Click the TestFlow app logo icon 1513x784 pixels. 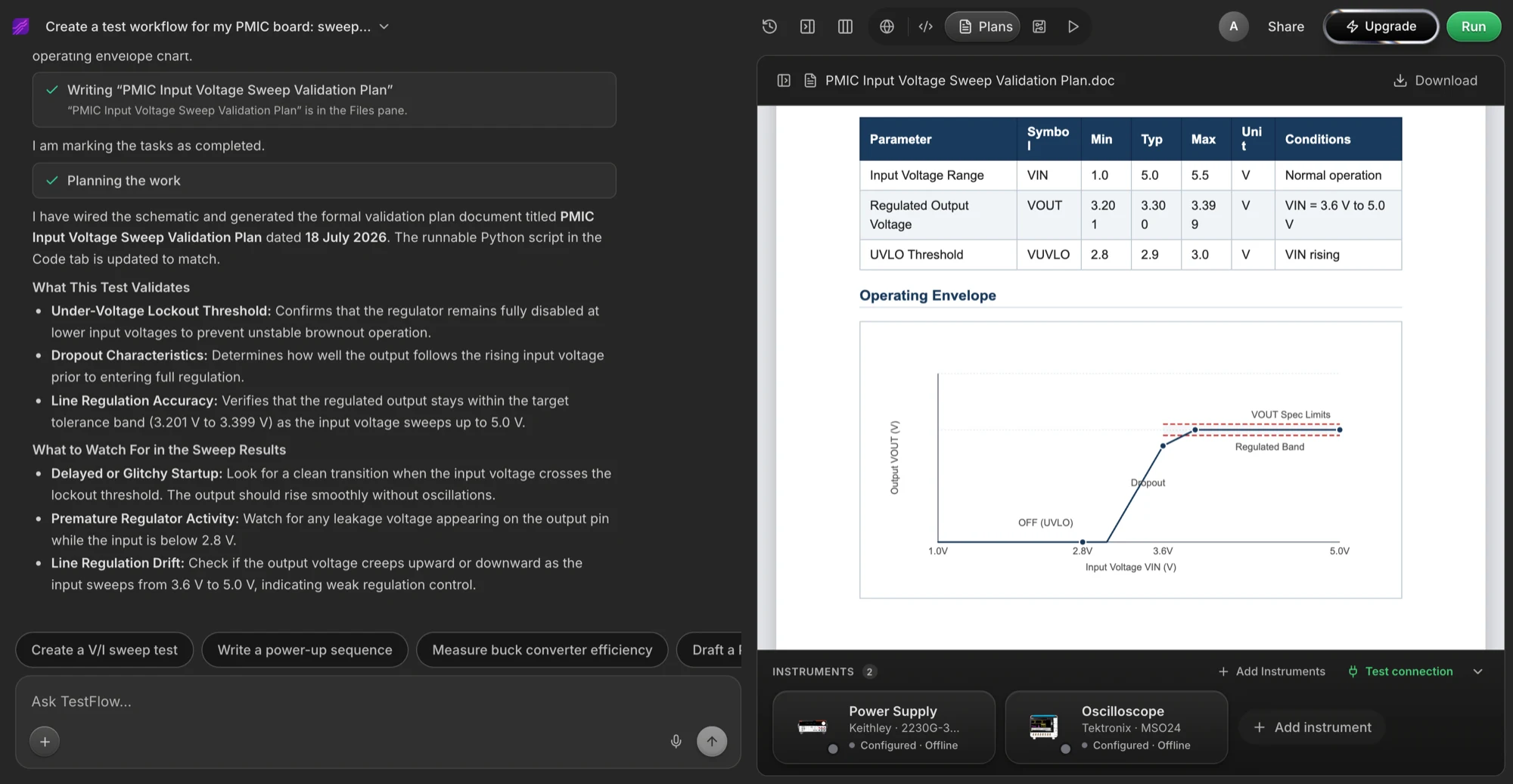(x=20, y=26)
